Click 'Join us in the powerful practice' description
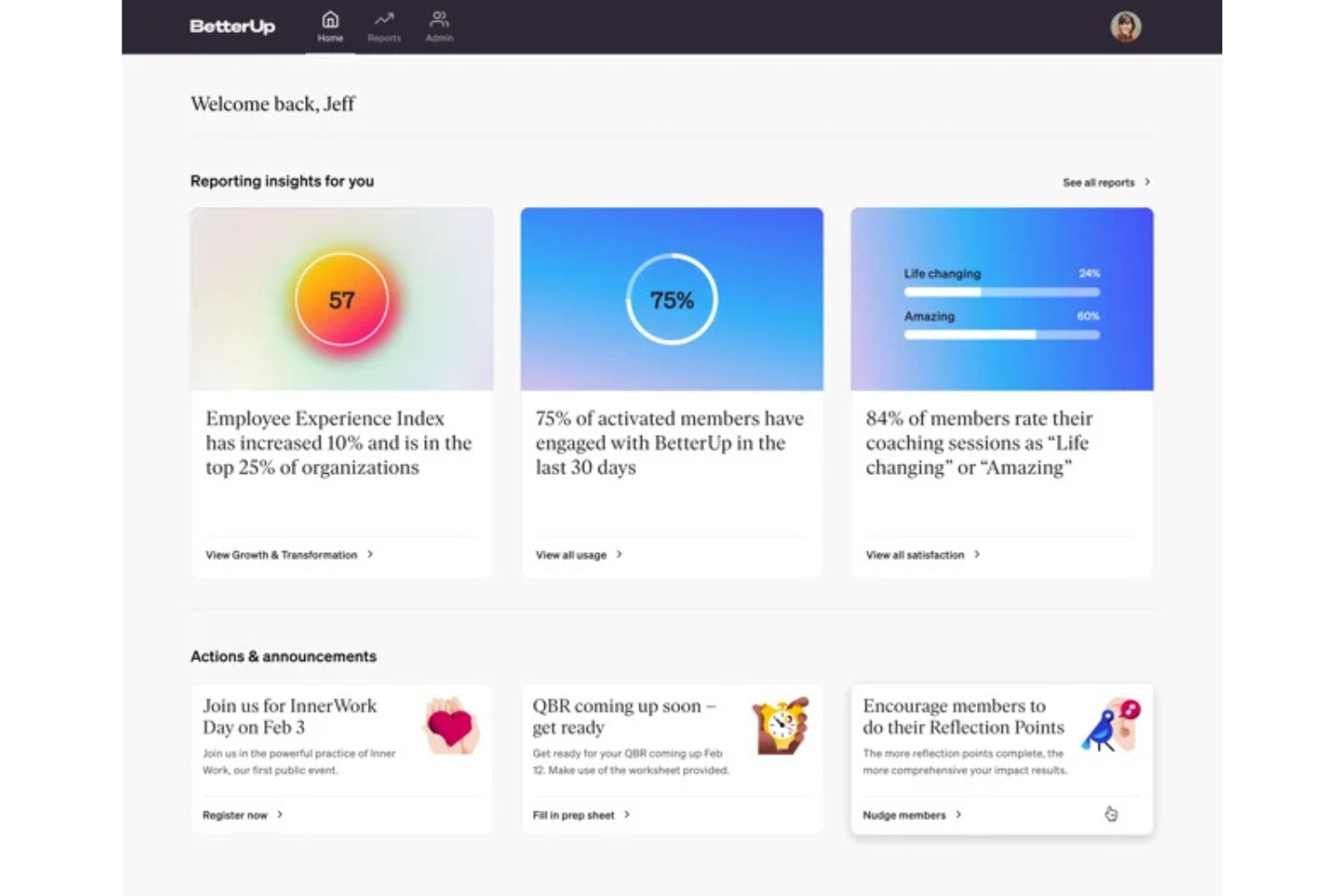The width and height of the screenshot is (1344, 896). [x=299, y=762]
